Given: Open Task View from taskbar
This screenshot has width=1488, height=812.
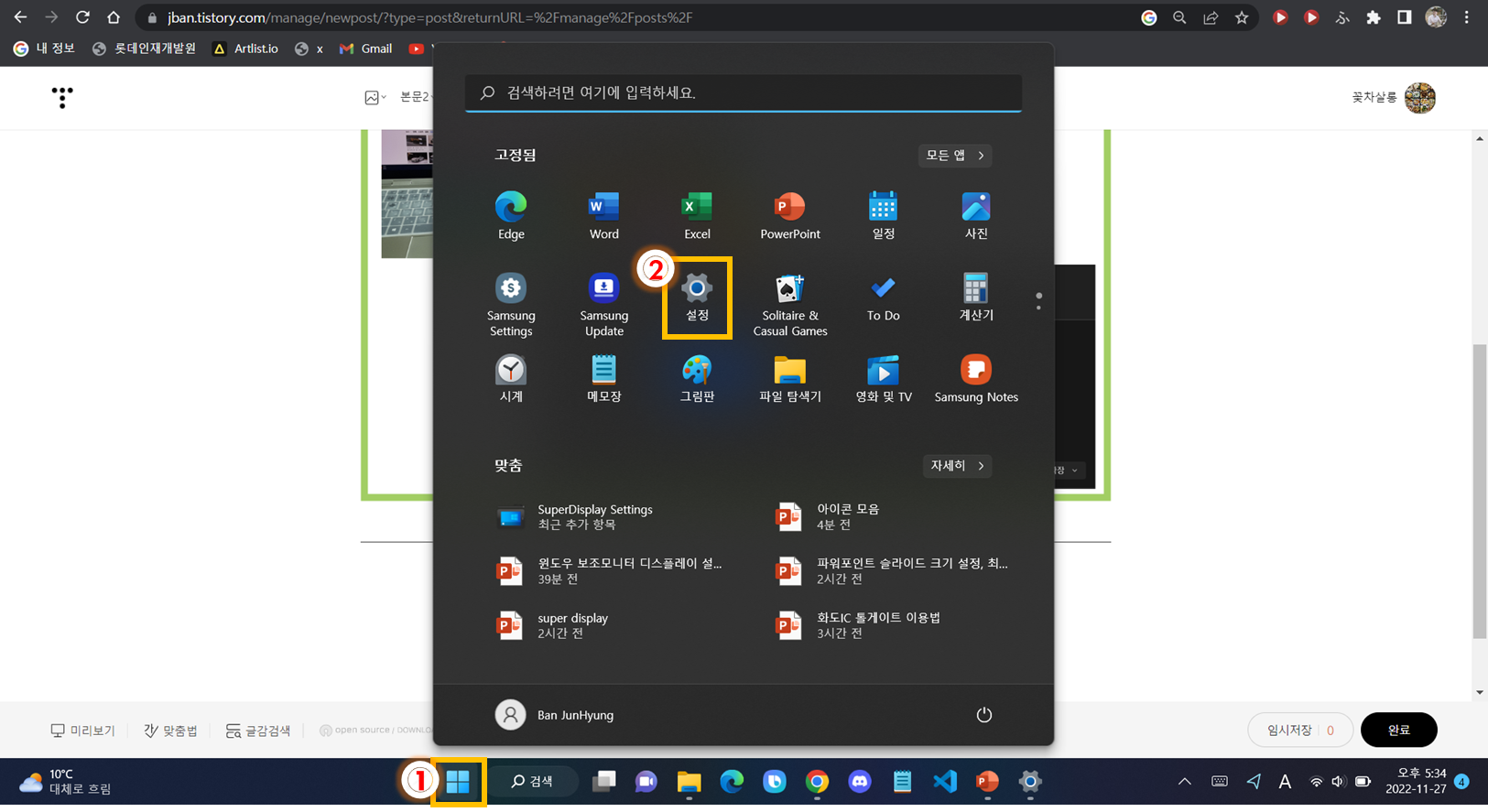Looking at the screenshot, I should (x=603, y=782).
